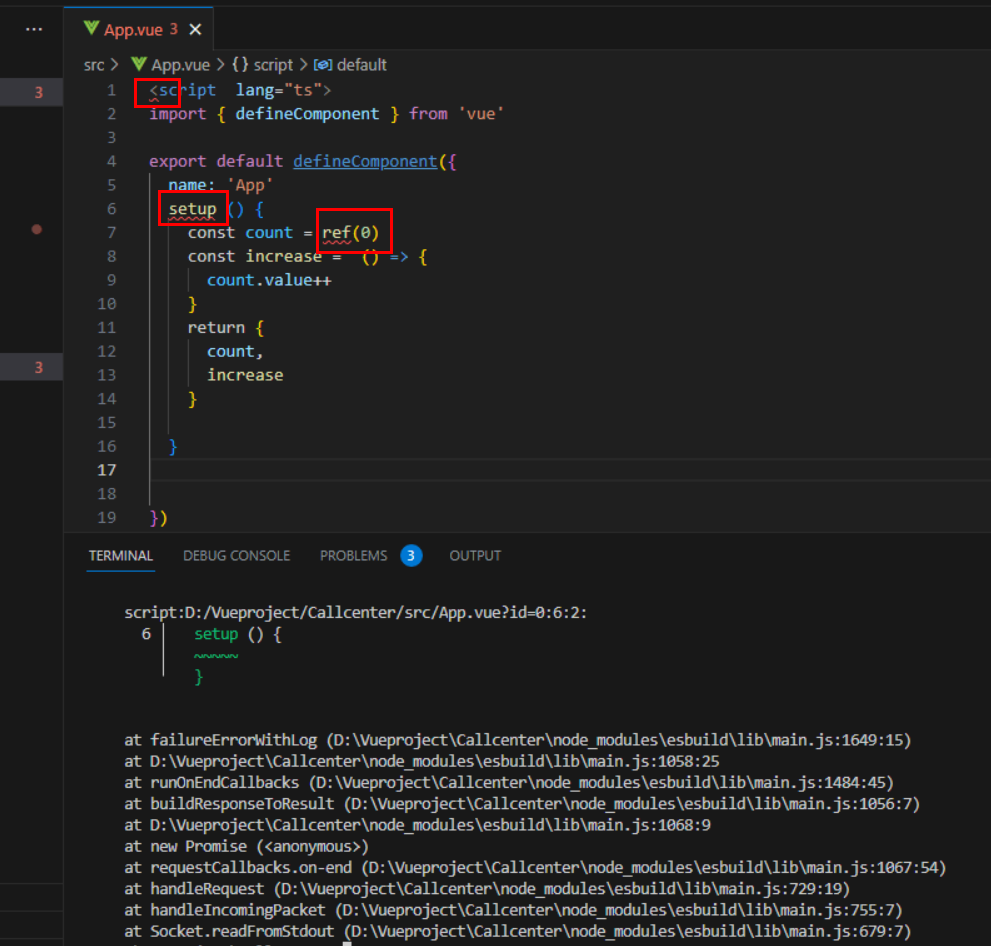Click ref(0) on line 7
The height and width of the screenshot is (946, 991).
[351, 233]
